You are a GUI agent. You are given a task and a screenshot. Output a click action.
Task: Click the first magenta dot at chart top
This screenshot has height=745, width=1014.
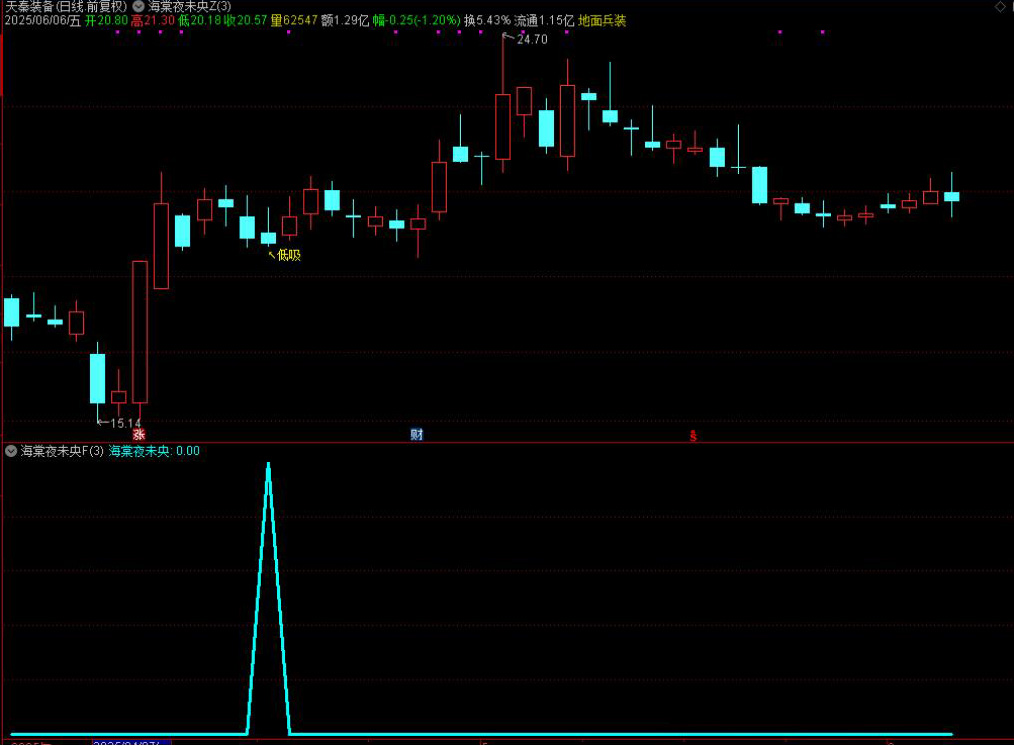coord(118,32)
